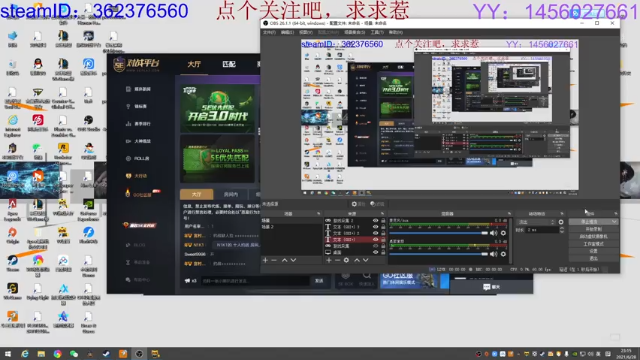640x360 pixels.
Task: Toggle visibility eye of the highlighted red text source
Action: (x=375, y=240)
